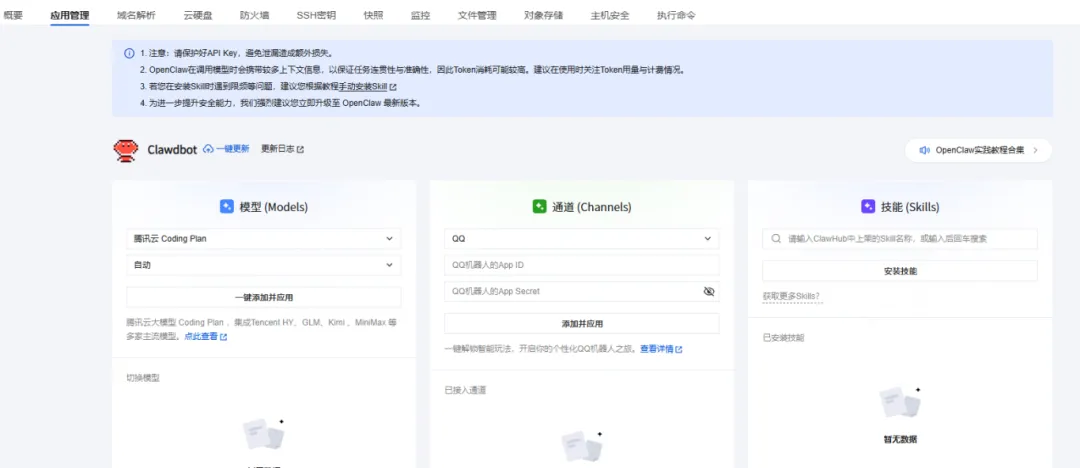Viewport: 1080px width, 468px height.
Task: Click the 安装技能 button
Action: point(900,271)
